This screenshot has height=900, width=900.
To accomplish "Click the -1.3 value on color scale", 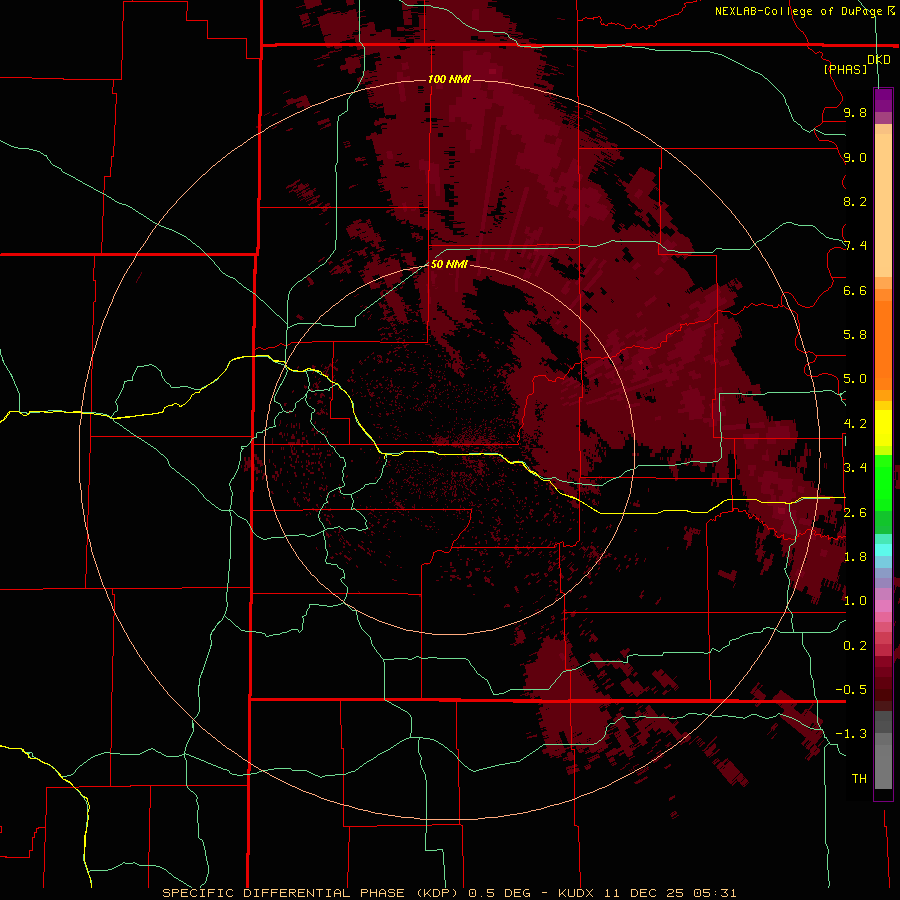I will click(x=851, y=734).
